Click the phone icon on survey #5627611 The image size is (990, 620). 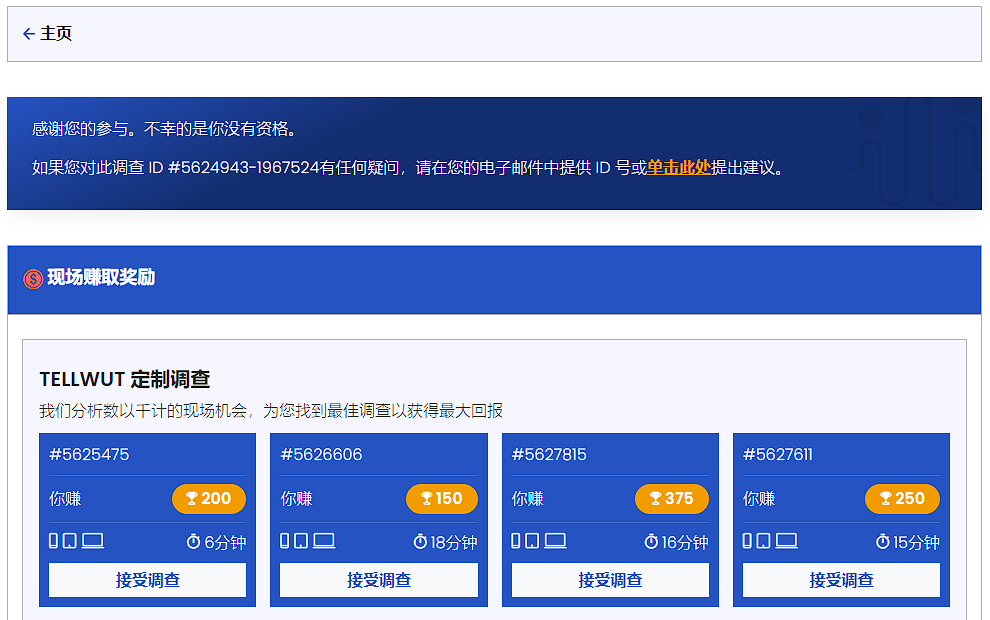coord(748,540)
